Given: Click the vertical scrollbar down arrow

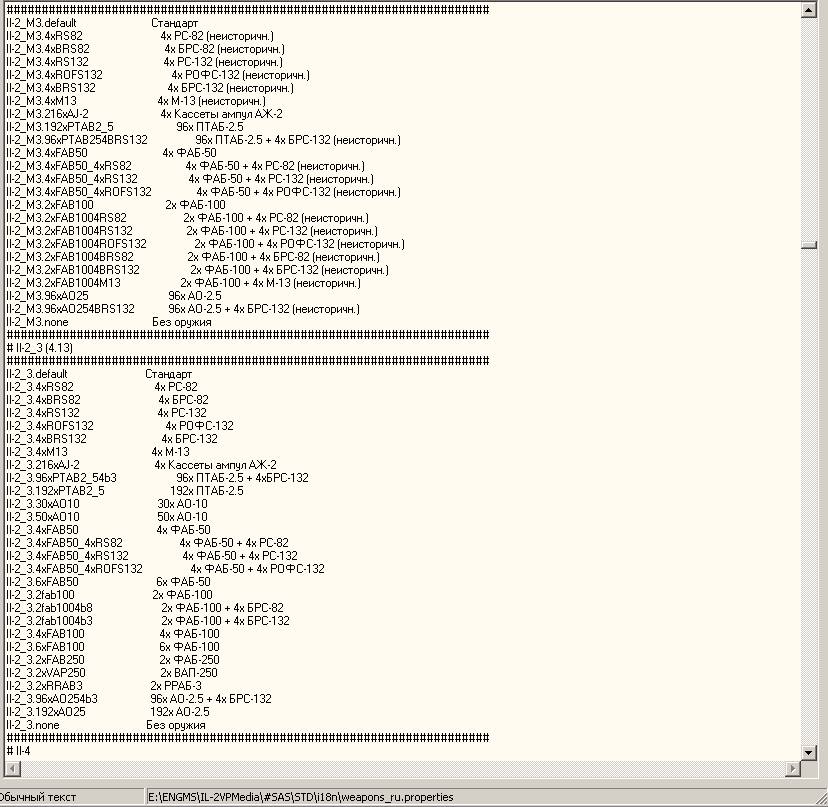Looking at the screenshot, I should [x=808, y=753].
